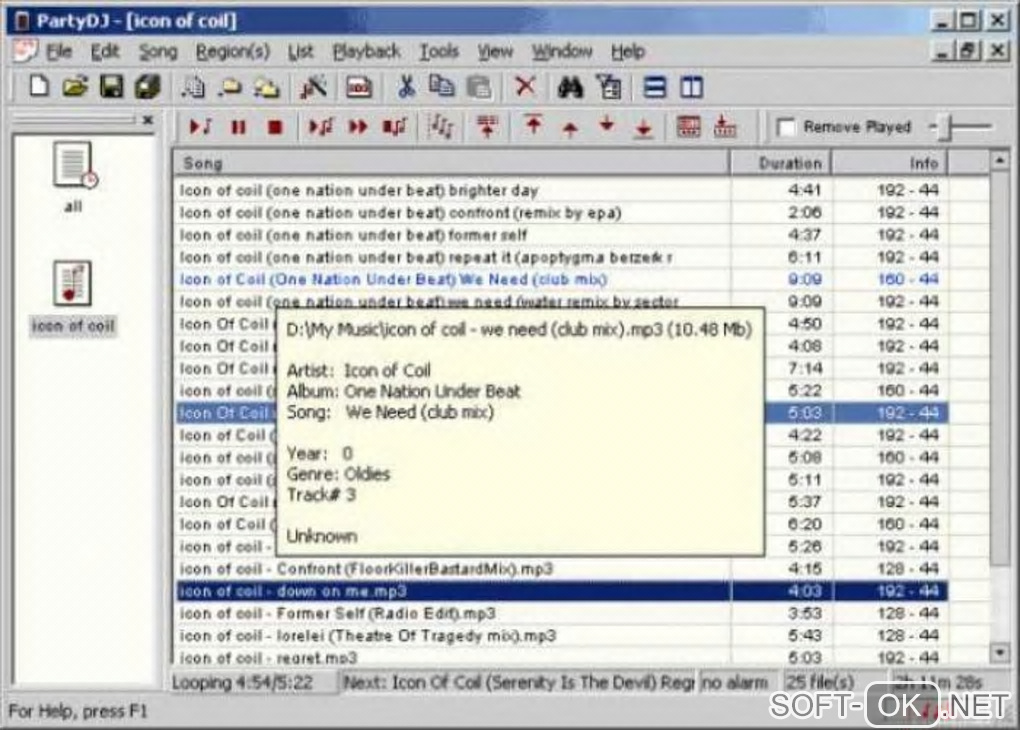Screen dimensions: 1020x730
Task: Pause playback
Action: [x=239, y=127]
